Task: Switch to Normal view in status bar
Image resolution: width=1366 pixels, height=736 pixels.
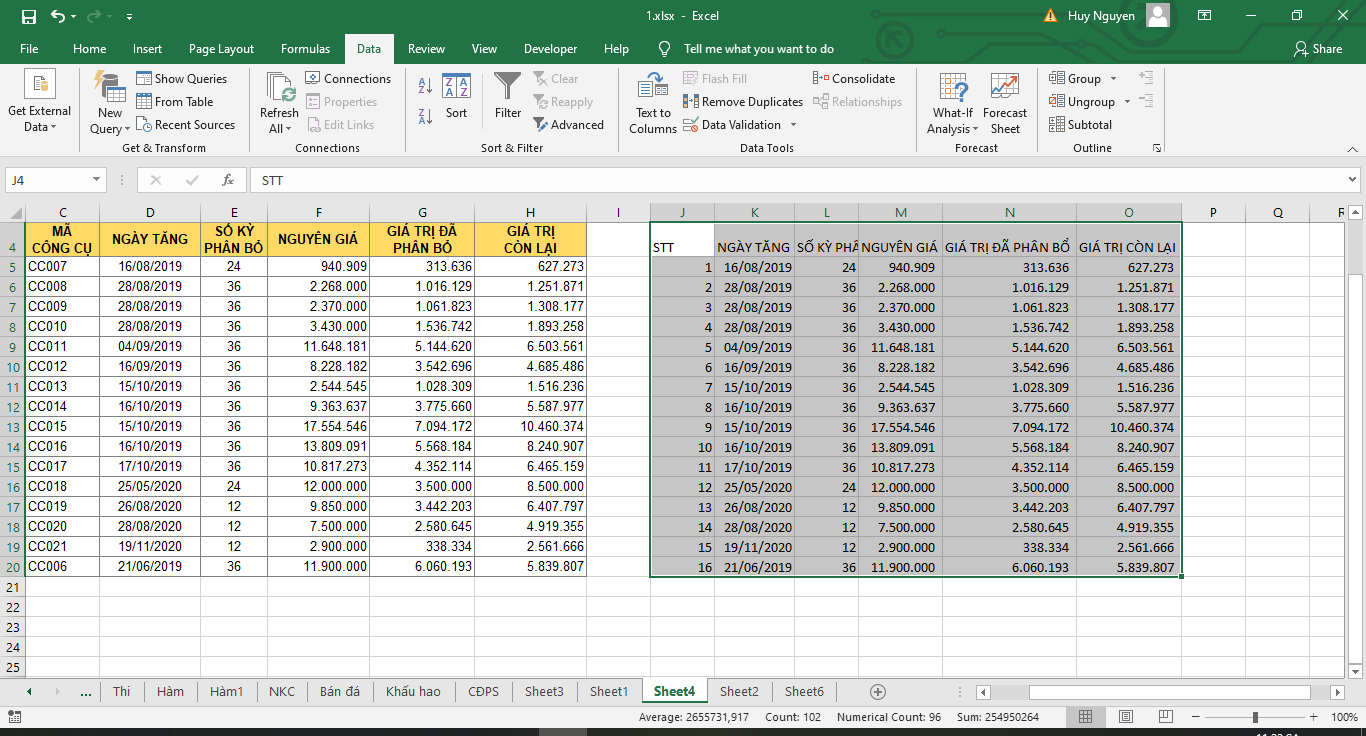Action: pos(1086,717)
